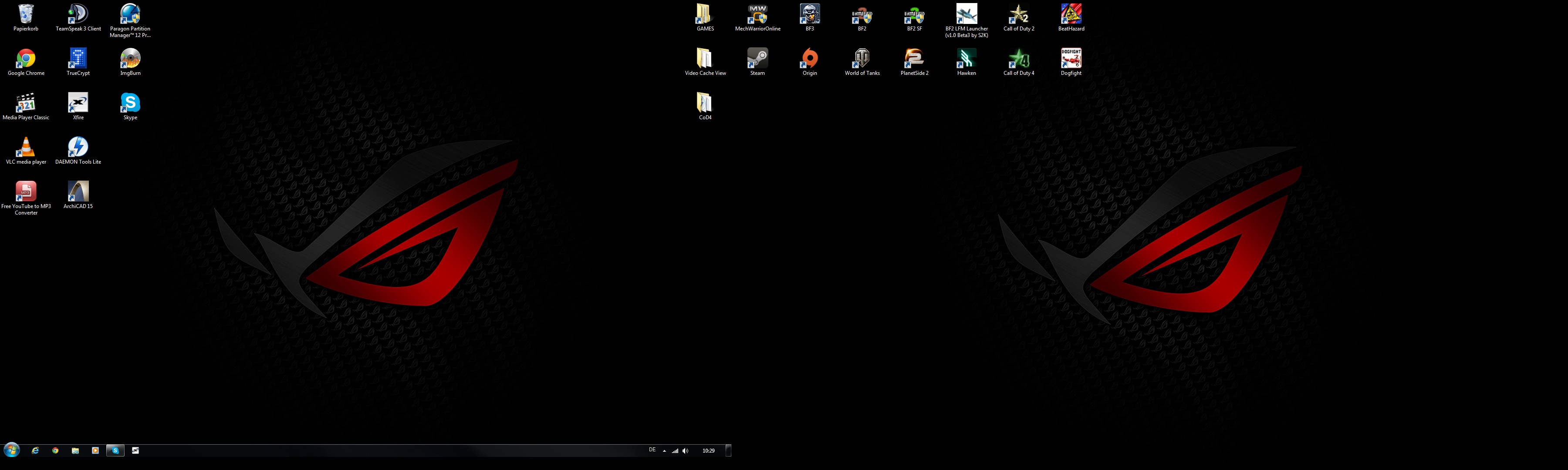
Task: Select the Dogfight game icon
Action: pyautogui.click(x=1071, y=61)
